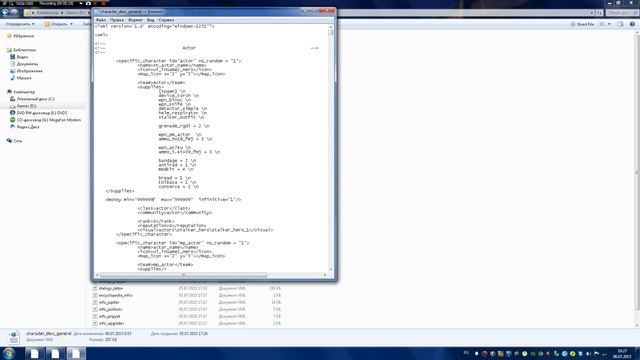Open the Упорядочить dropdown in Explorer
Image resolution: width=640 pixels, height=360 pixels.
(20, 24)
